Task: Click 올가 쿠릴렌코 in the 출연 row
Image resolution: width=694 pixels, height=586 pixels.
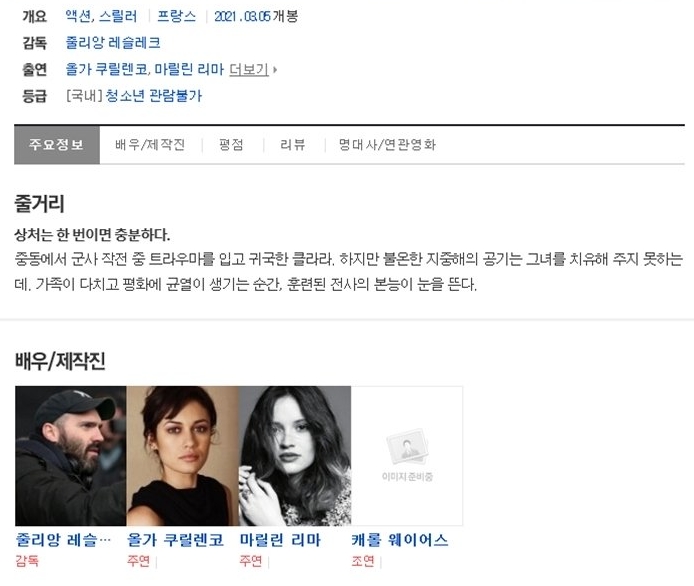Action: click(106, 69)
